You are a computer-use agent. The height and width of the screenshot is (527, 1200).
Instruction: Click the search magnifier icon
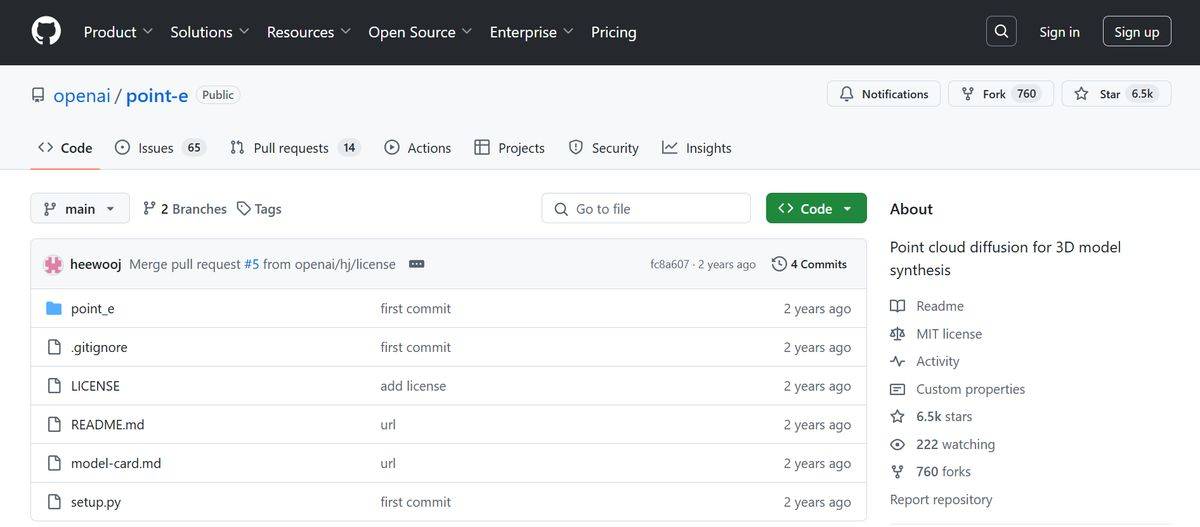pos(1001,32)
